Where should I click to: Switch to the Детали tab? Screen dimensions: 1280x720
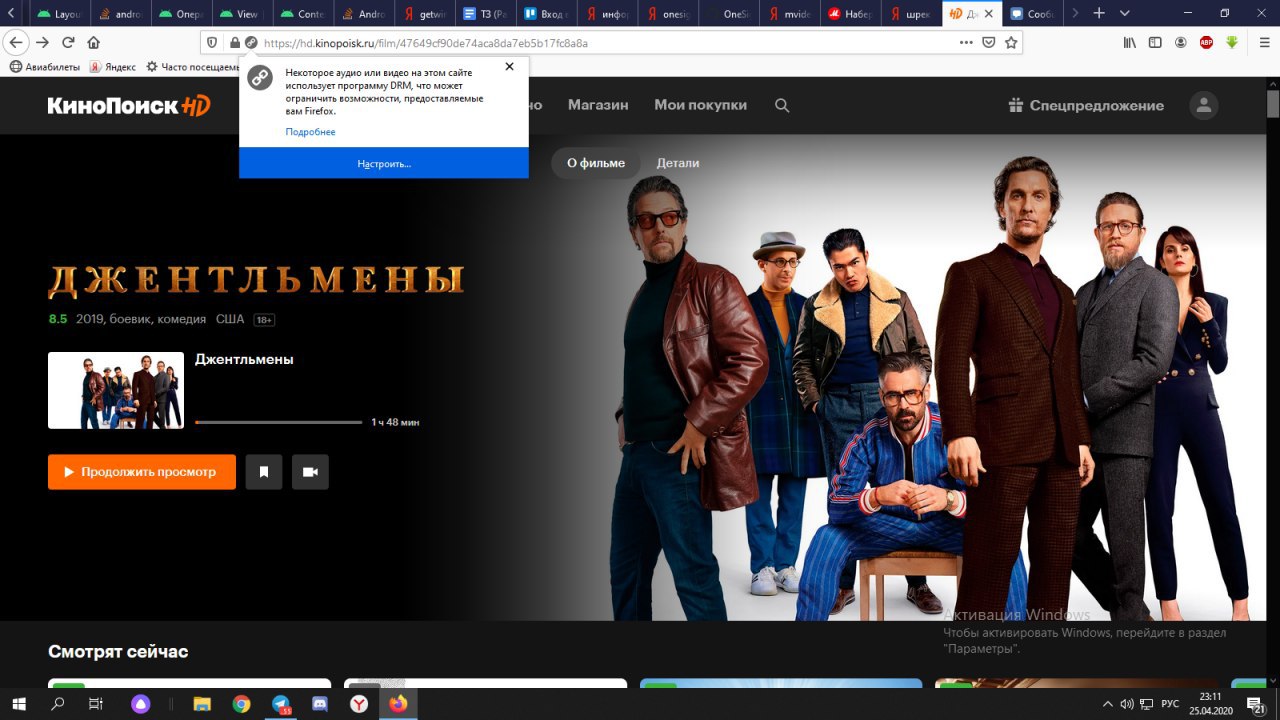click(678, 163)
